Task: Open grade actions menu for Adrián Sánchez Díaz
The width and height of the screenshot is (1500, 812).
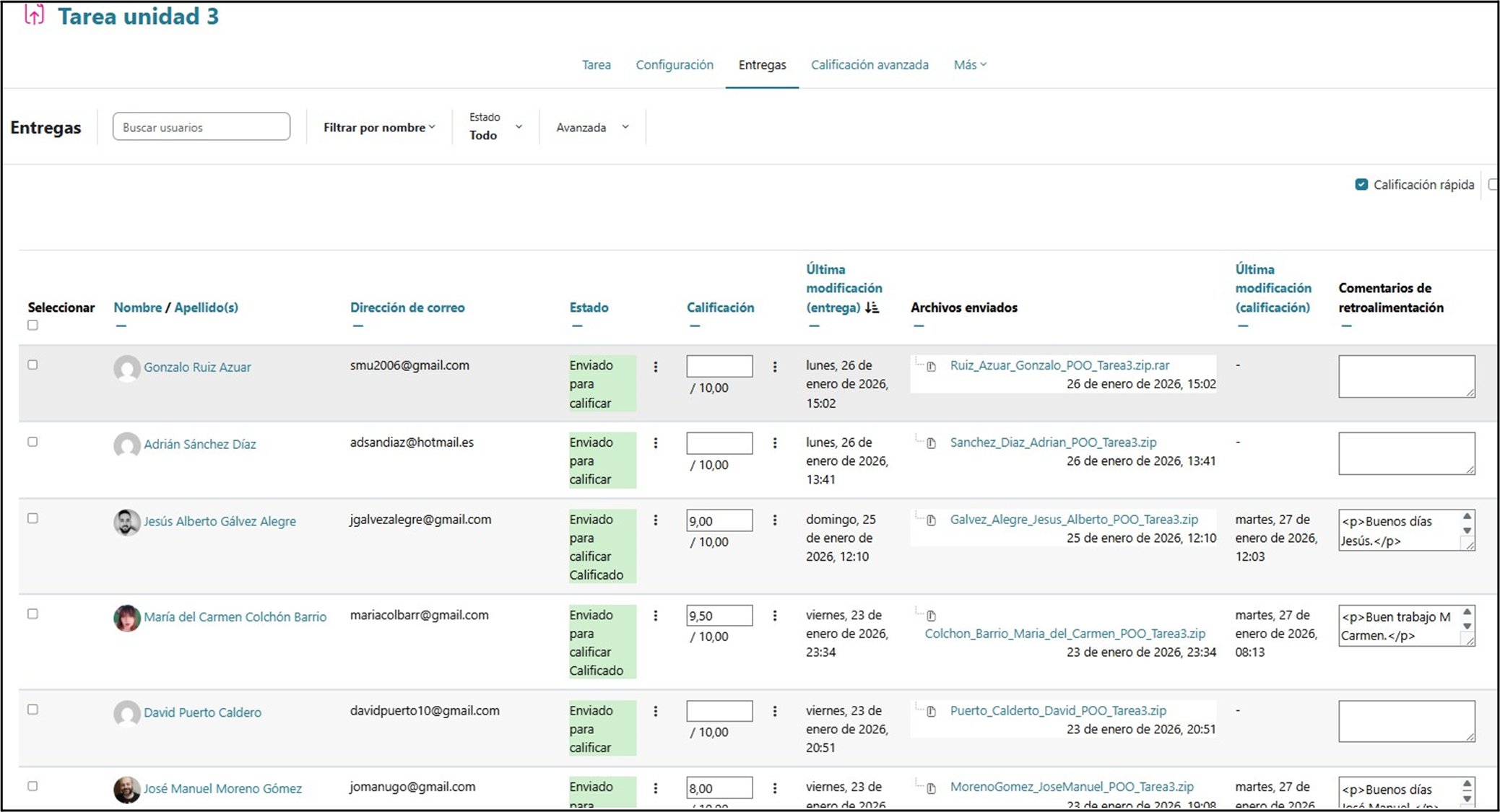Action: pyautogui.click(x=774, y=443)
